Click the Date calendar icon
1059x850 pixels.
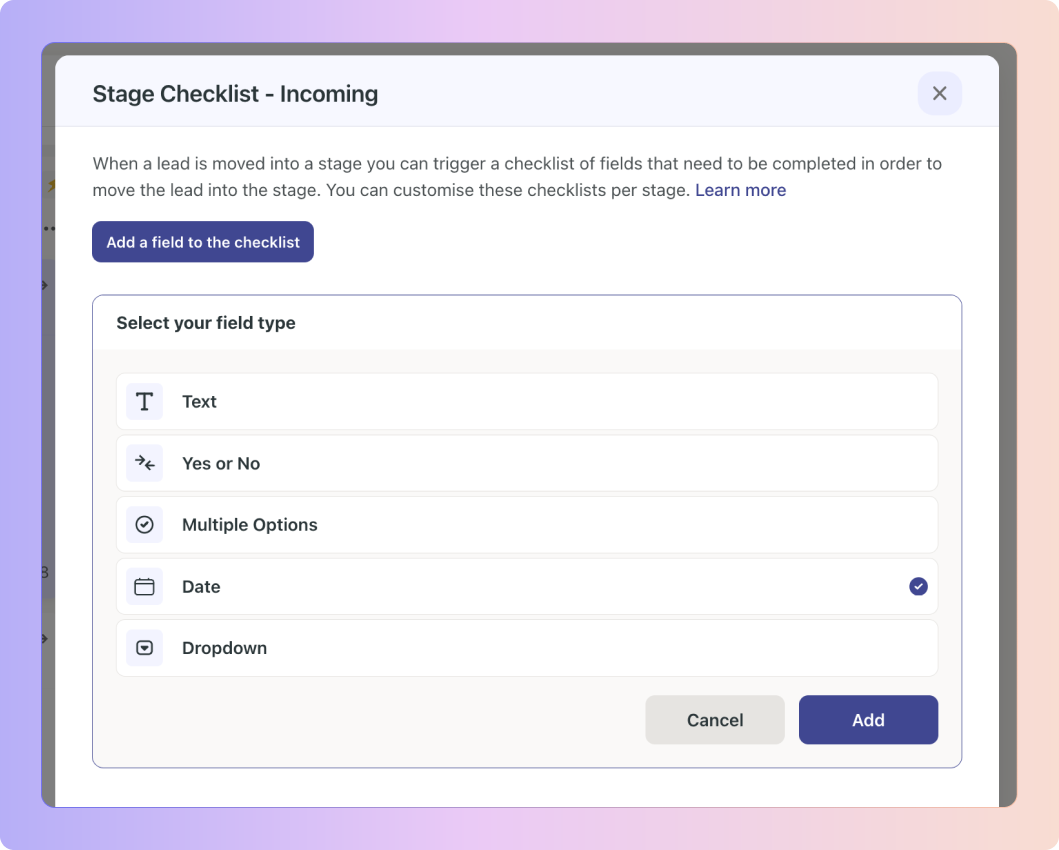(145, 587)
